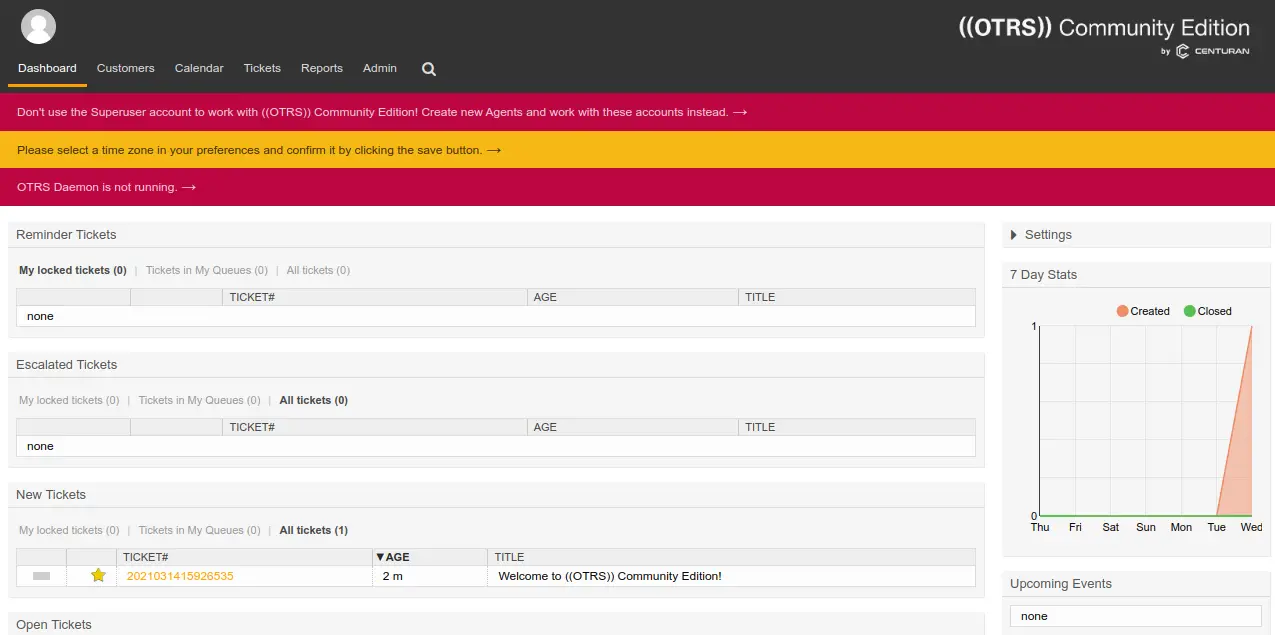Select My locked tickets in New Tickets

click(69, 530)
